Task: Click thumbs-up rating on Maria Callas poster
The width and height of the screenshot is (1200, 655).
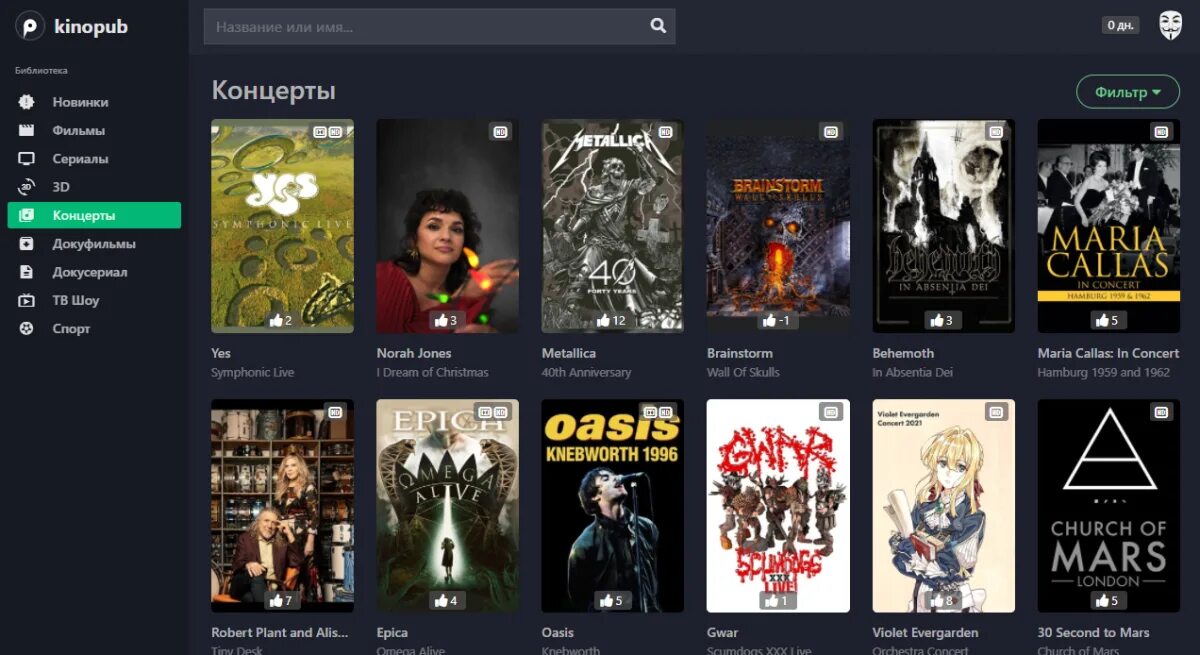Action: point(1107,320)
